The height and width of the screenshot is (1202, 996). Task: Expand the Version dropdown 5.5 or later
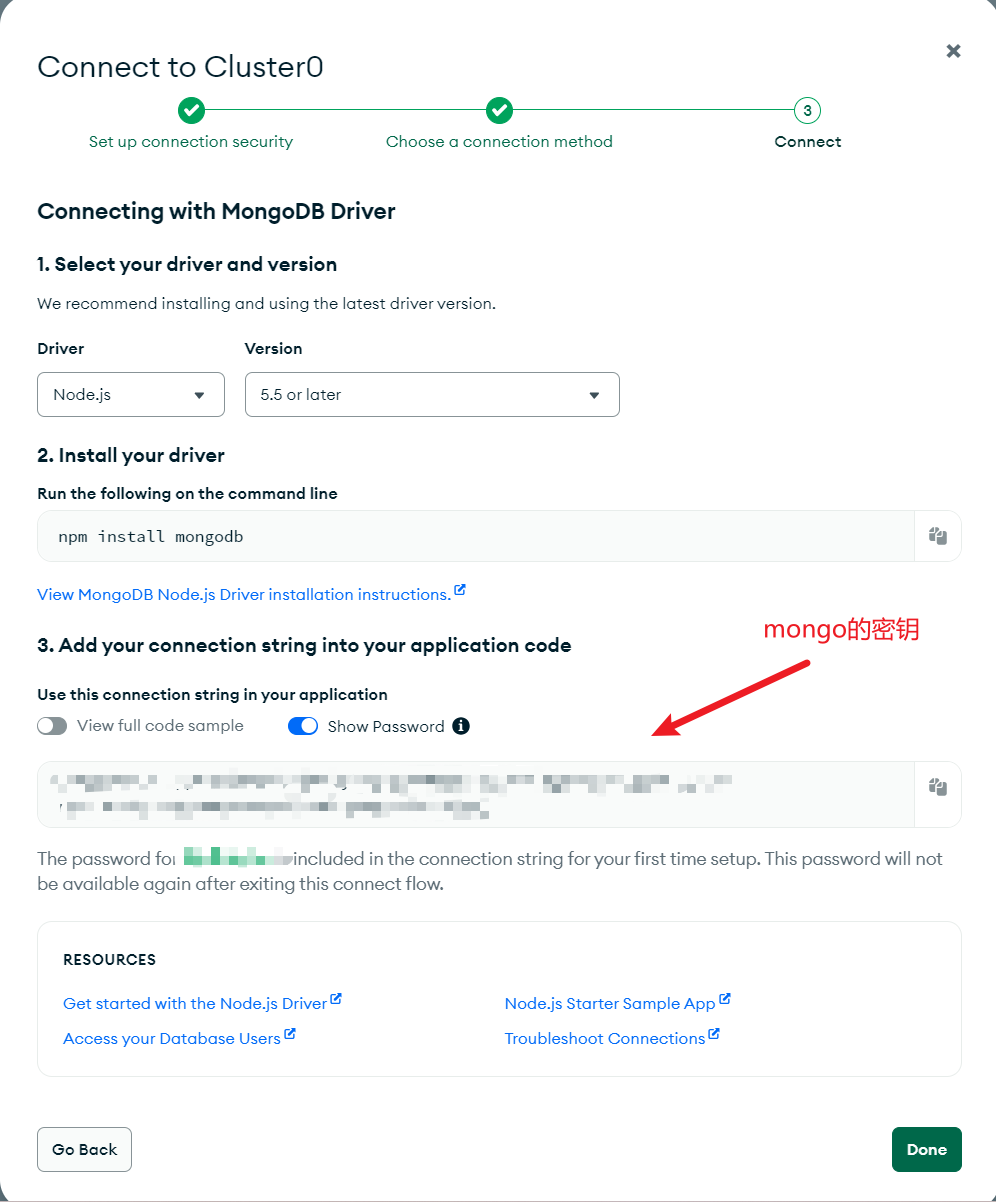431,395
